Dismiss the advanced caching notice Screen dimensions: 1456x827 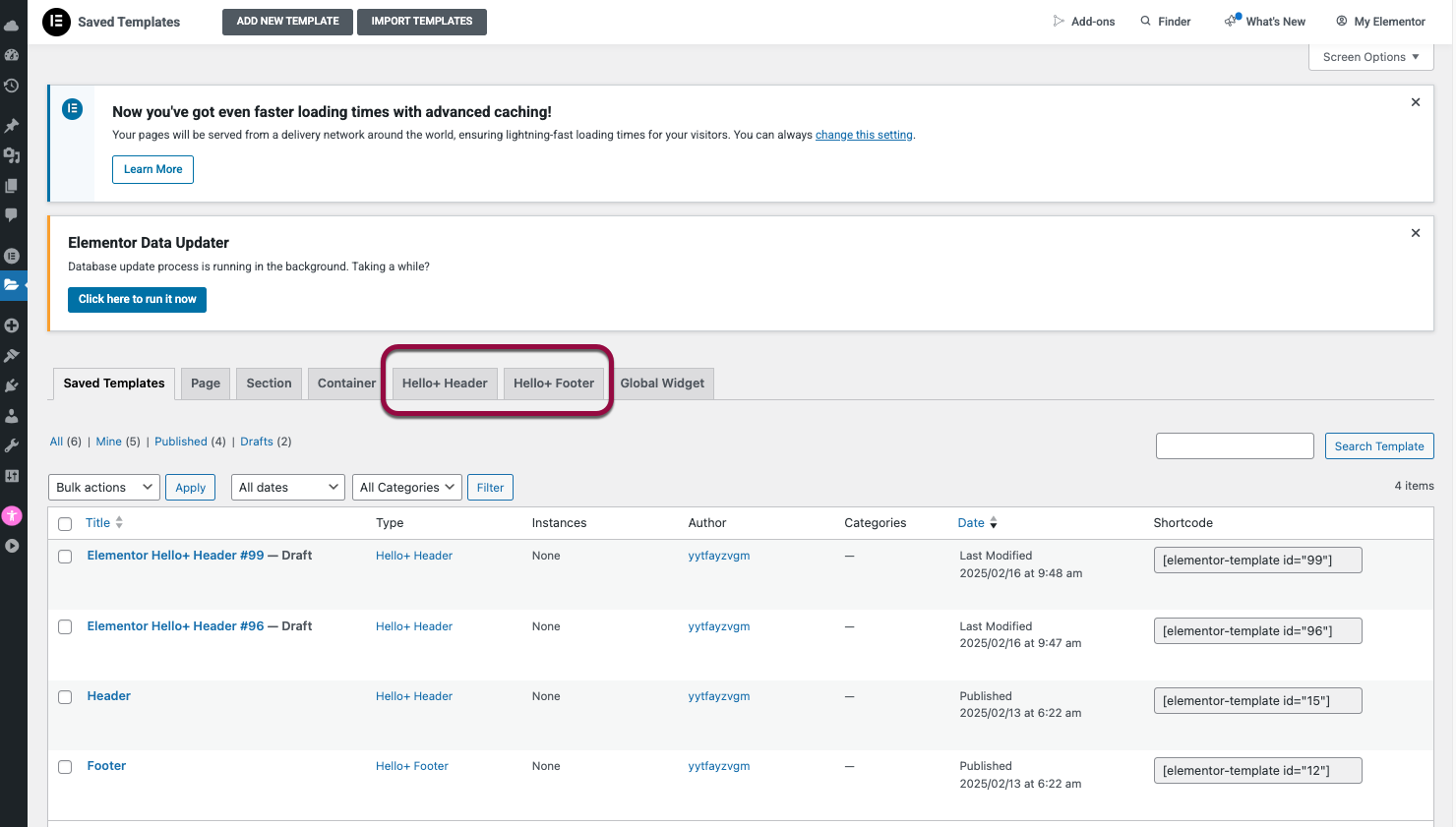pos(1416,102)
